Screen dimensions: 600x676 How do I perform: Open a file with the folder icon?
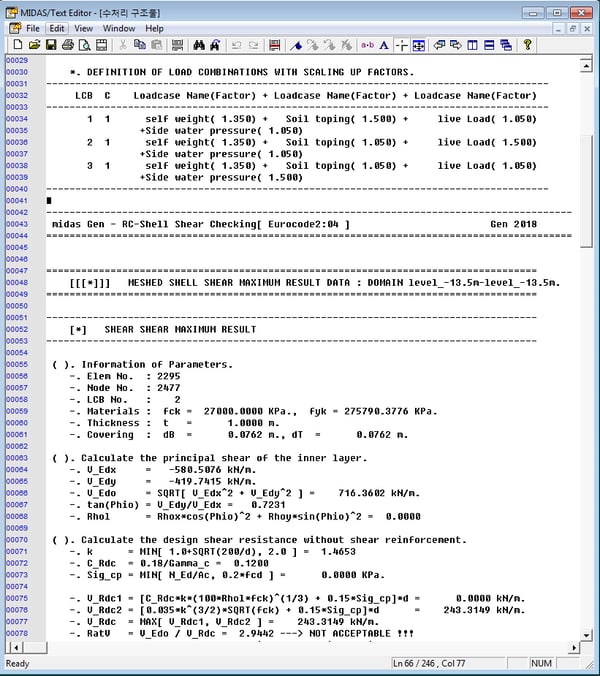click(x=34, y=45)
